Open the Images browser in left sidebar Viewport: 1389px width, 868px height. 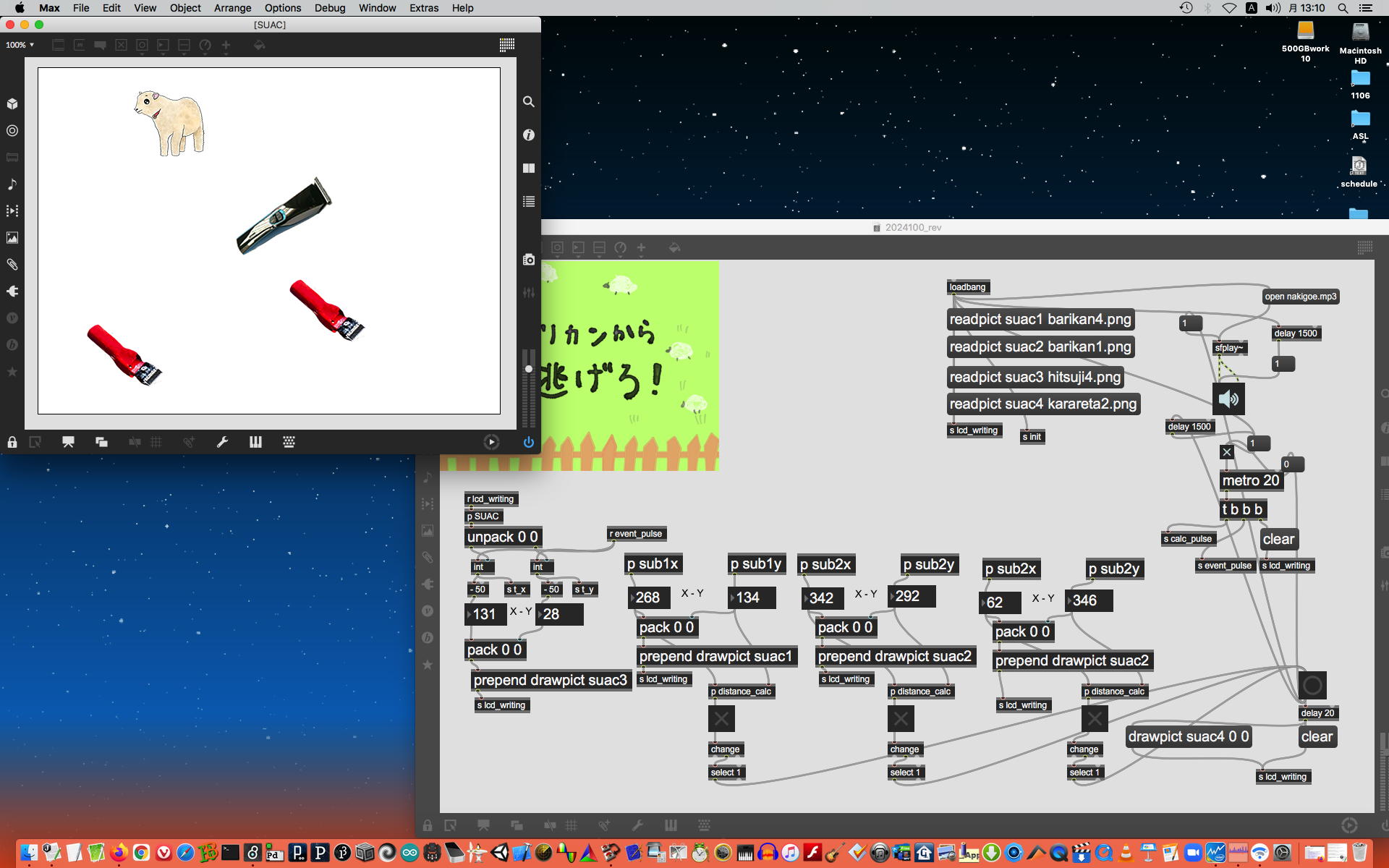(x=12, y=237)
